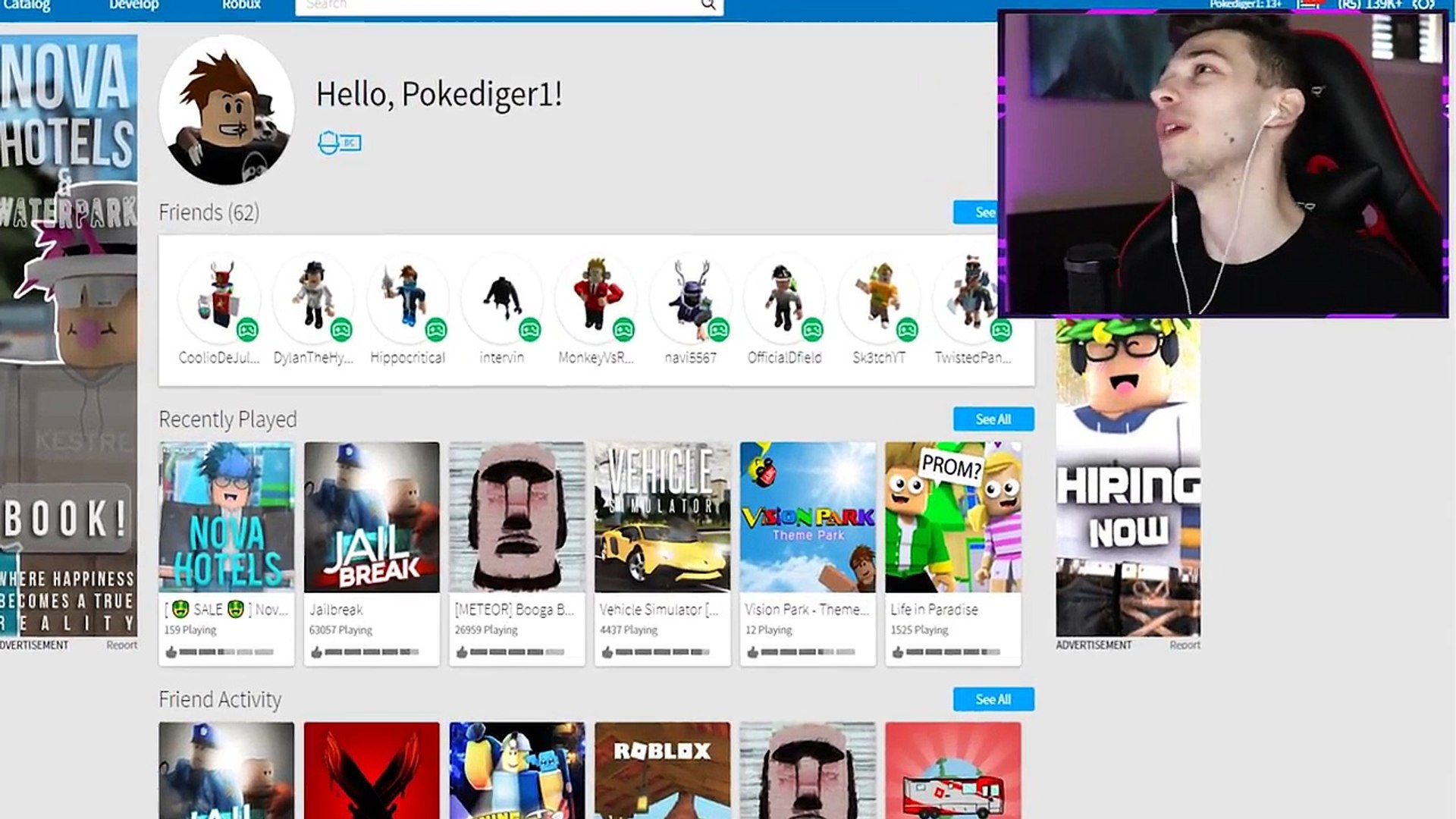1456x819 pixels.
Task: Click Report under the Hiring Now ad
Action: [1184, 645]
